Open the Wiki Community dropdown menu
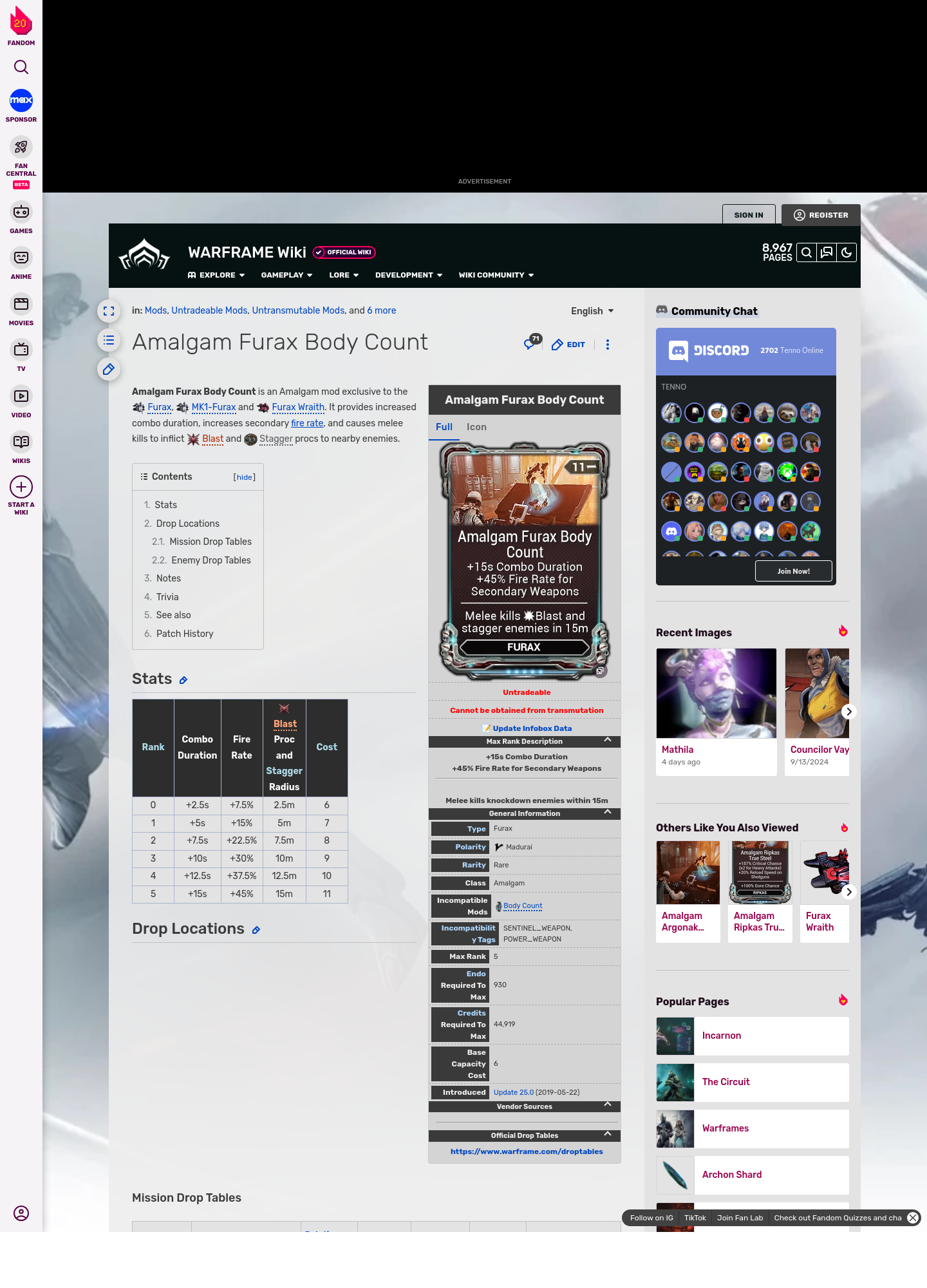 (496, 275)
